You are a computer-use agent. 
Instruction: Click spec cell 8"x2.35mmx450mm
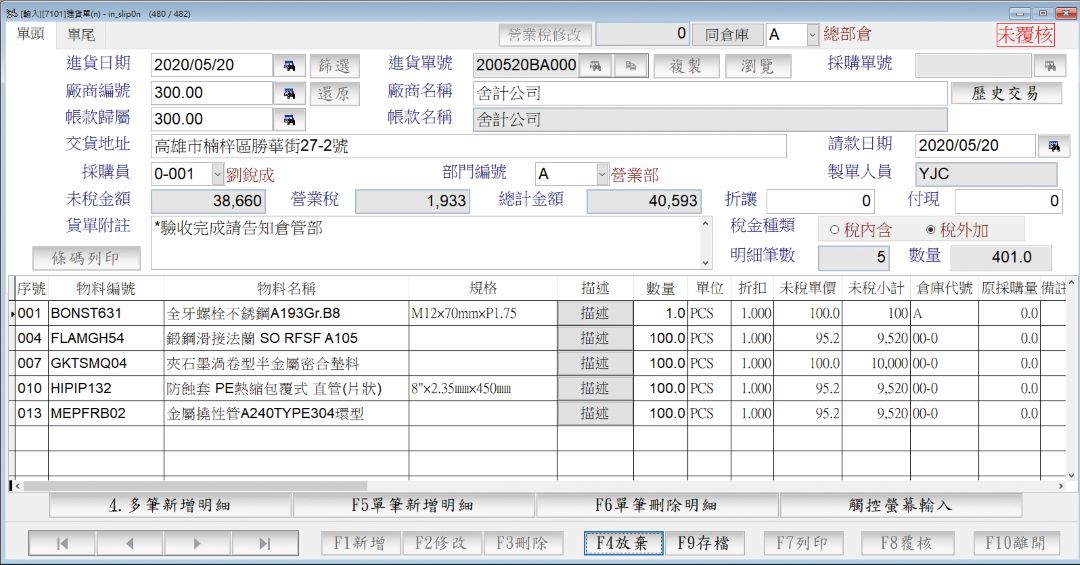[483, 389]
